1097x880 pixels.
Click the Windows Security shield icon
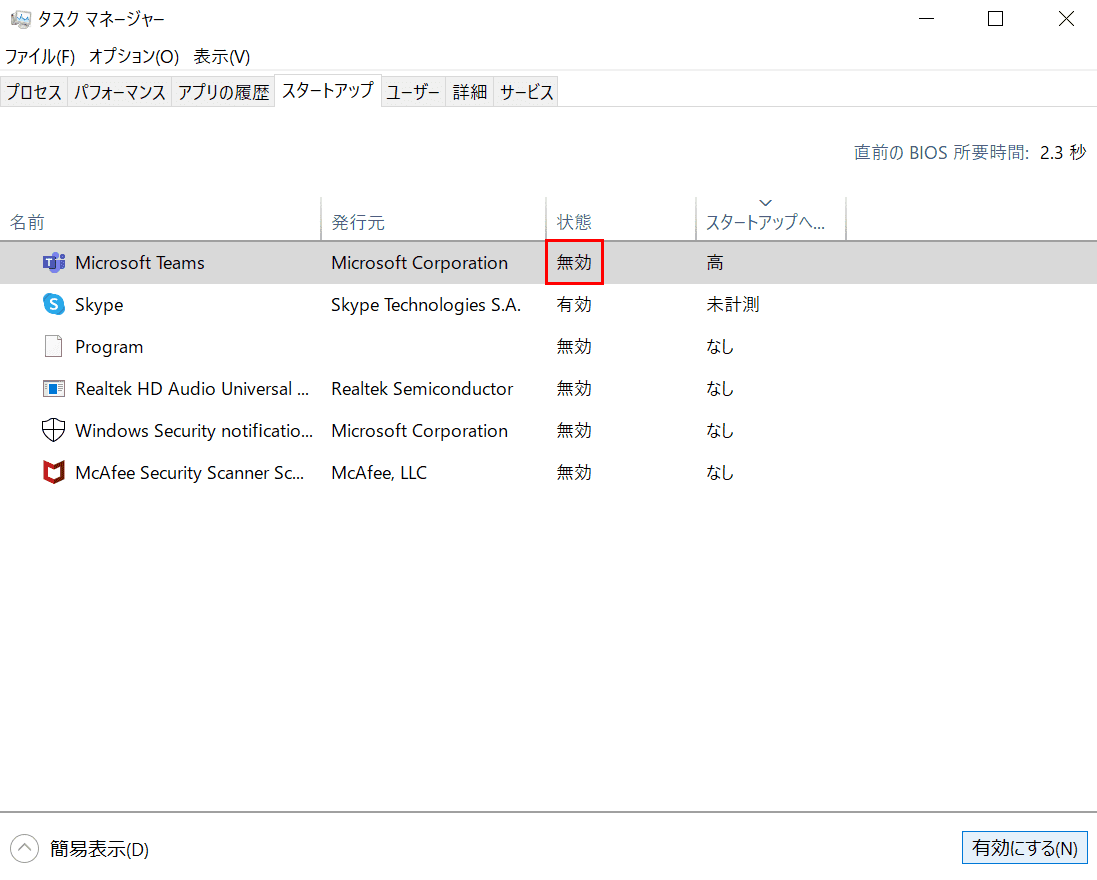coord(54,430)
